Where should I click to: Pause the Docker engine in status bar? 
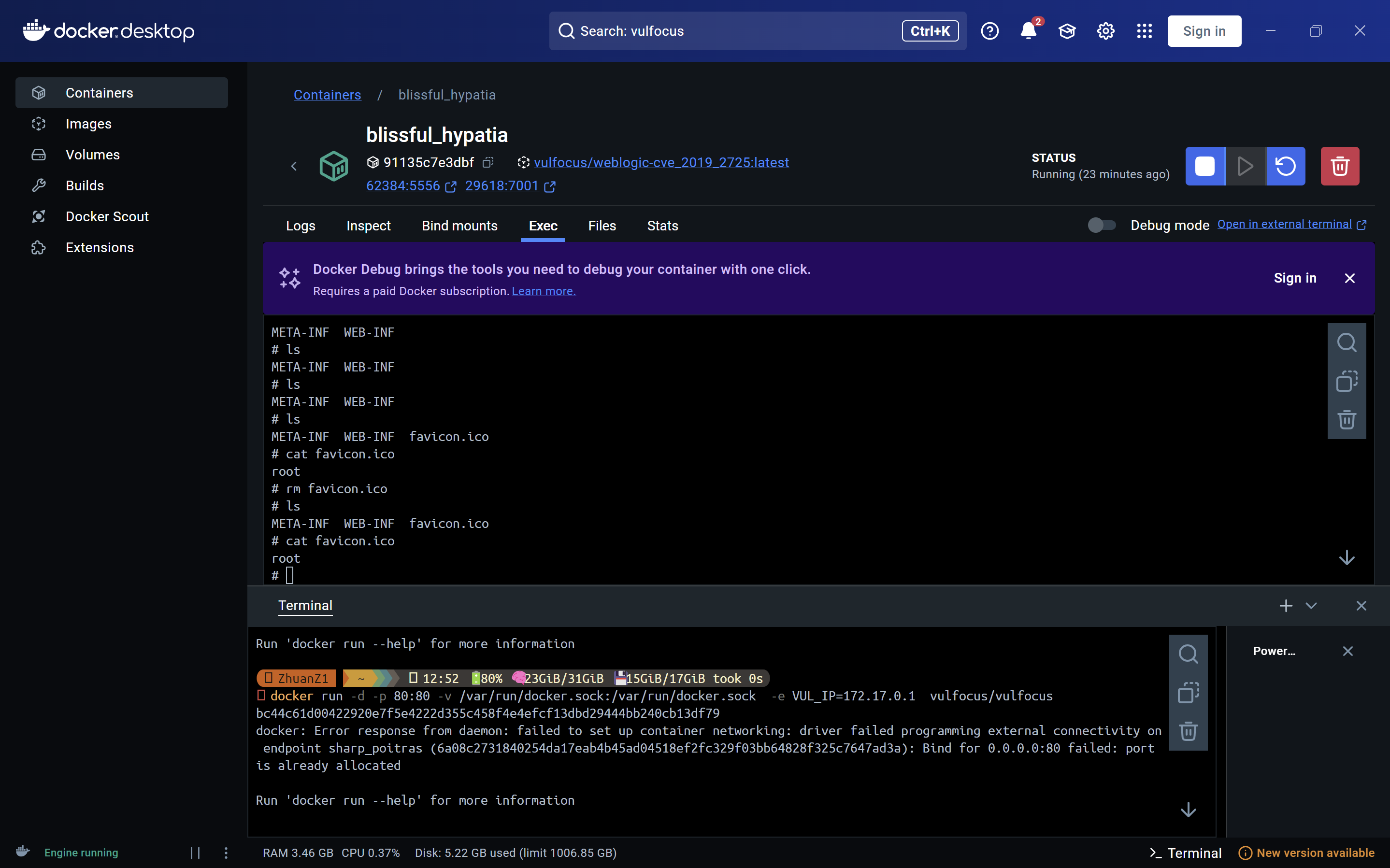[x=195, y=853]
